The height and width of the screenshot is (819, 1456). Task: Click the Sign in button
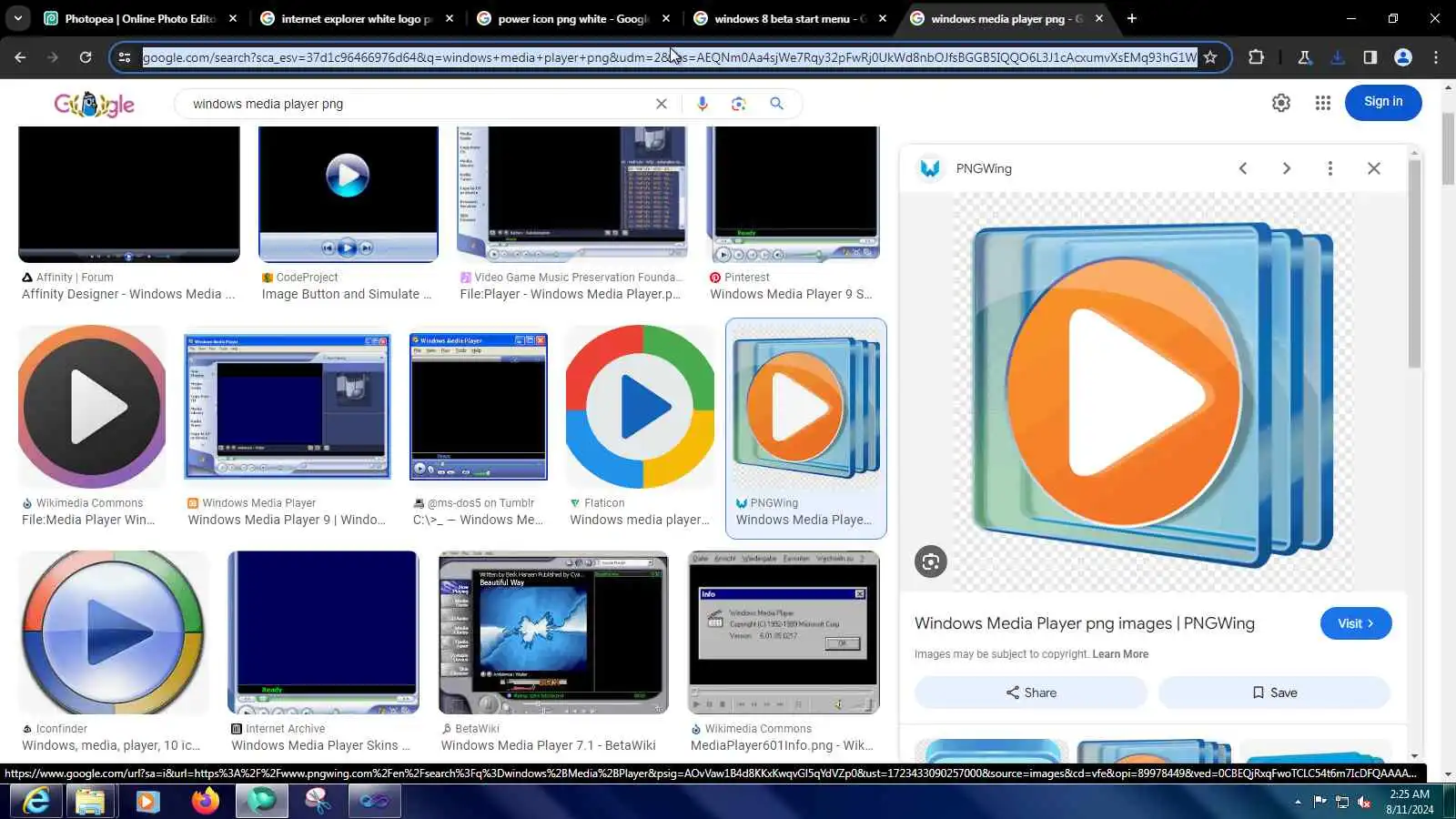[1383, 102]
